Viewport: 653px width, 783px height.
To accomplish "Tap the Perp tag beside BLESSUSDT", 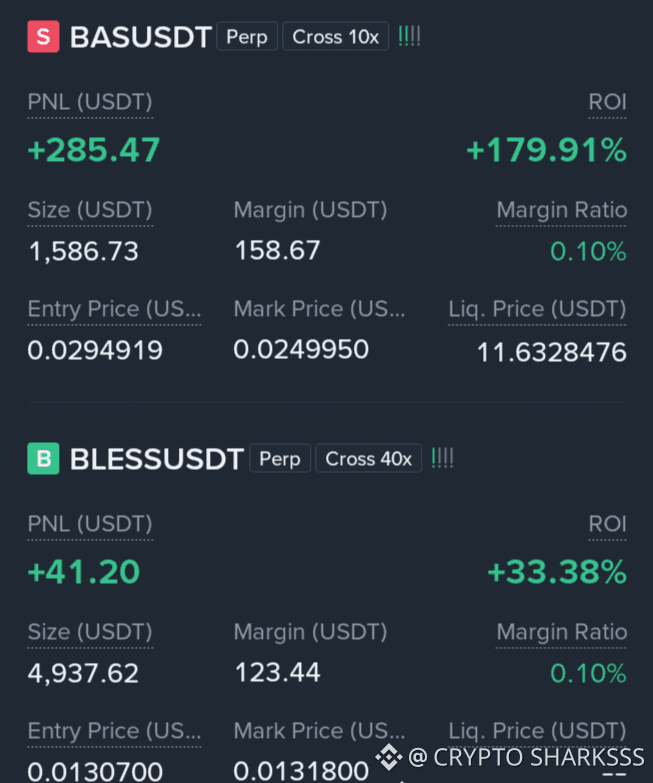I will 280,458.
